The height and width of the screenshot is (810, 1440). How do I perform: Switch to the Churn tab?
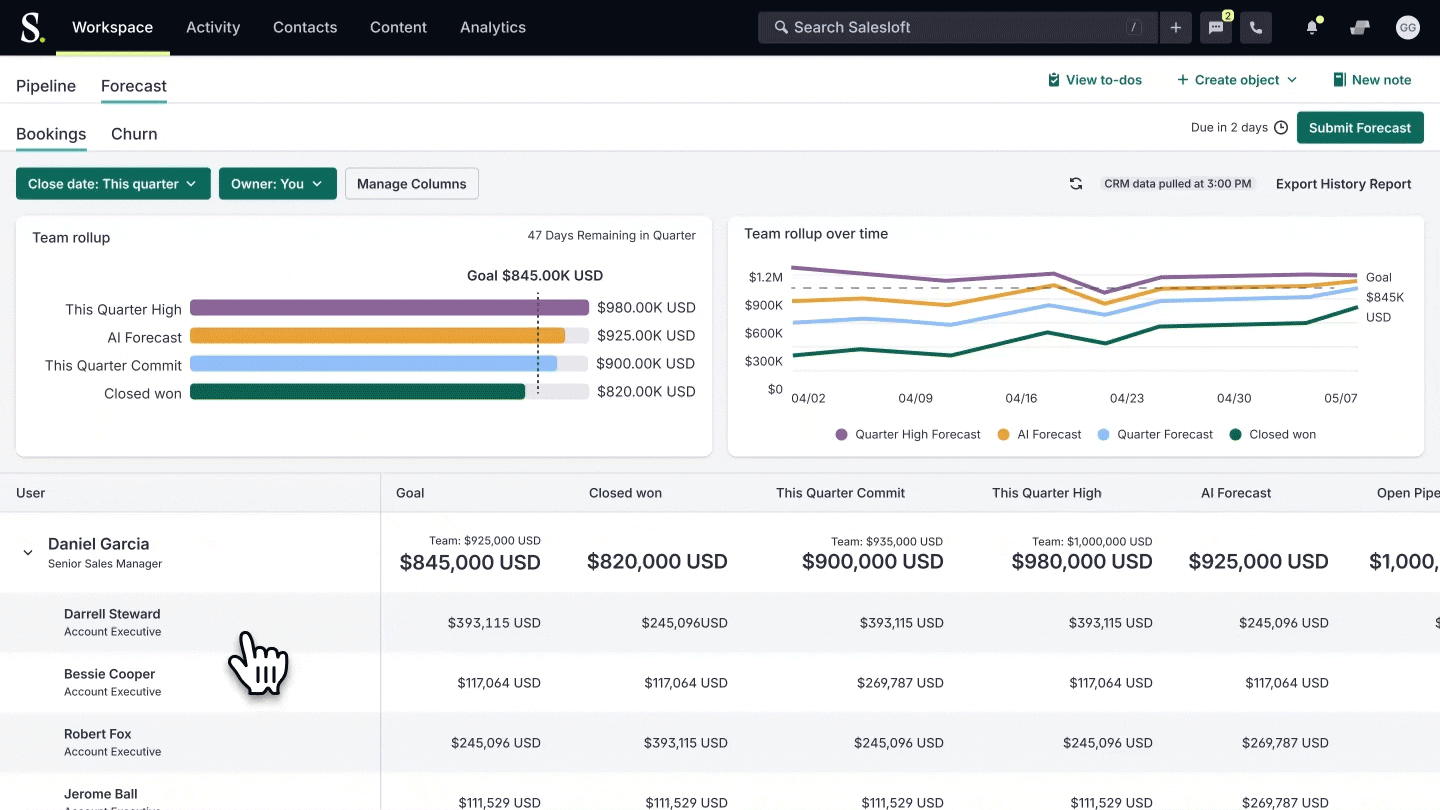pos(134,134)
